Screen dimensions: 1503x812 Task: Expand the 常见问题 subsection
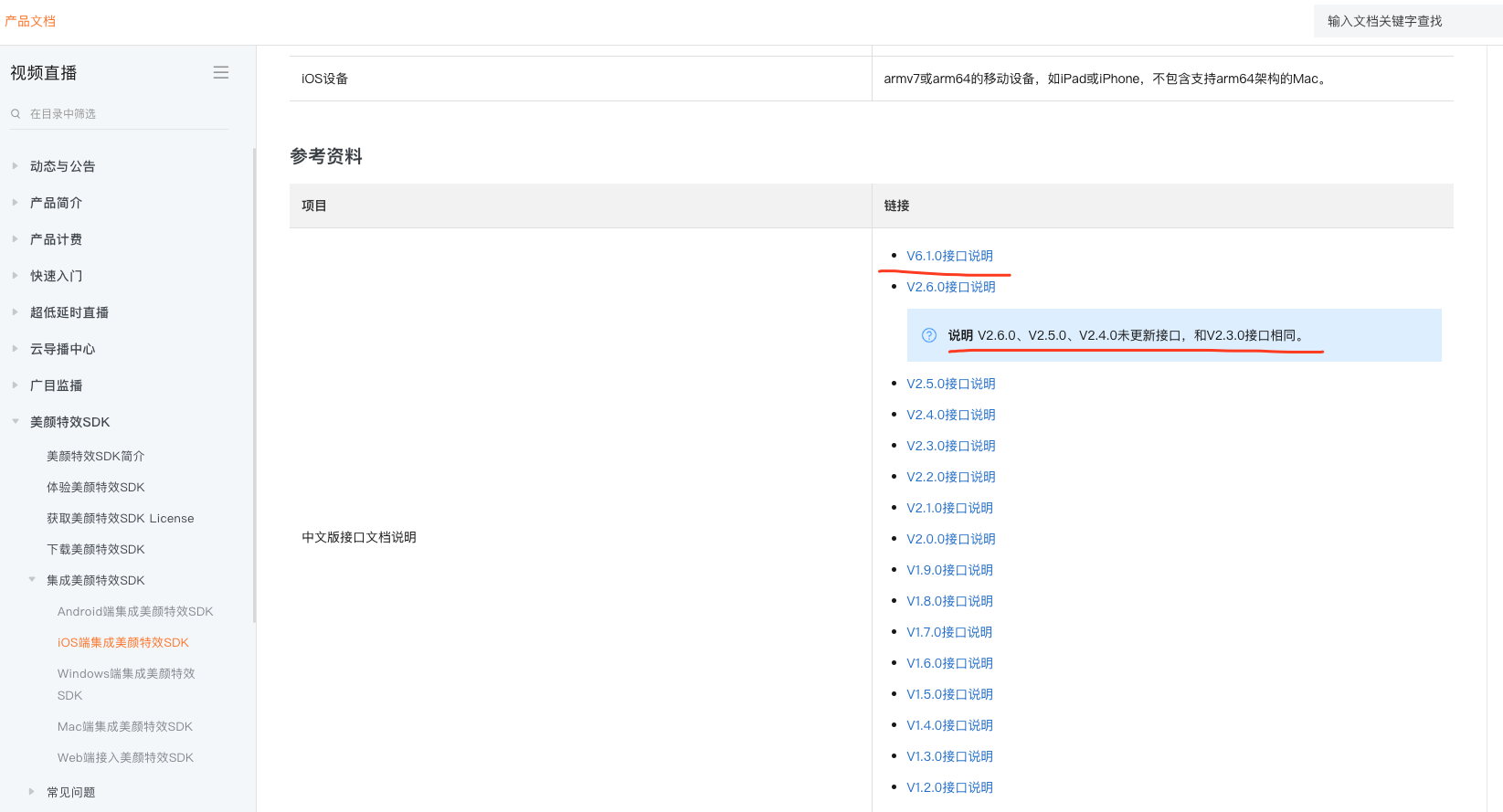click(32, 792)
